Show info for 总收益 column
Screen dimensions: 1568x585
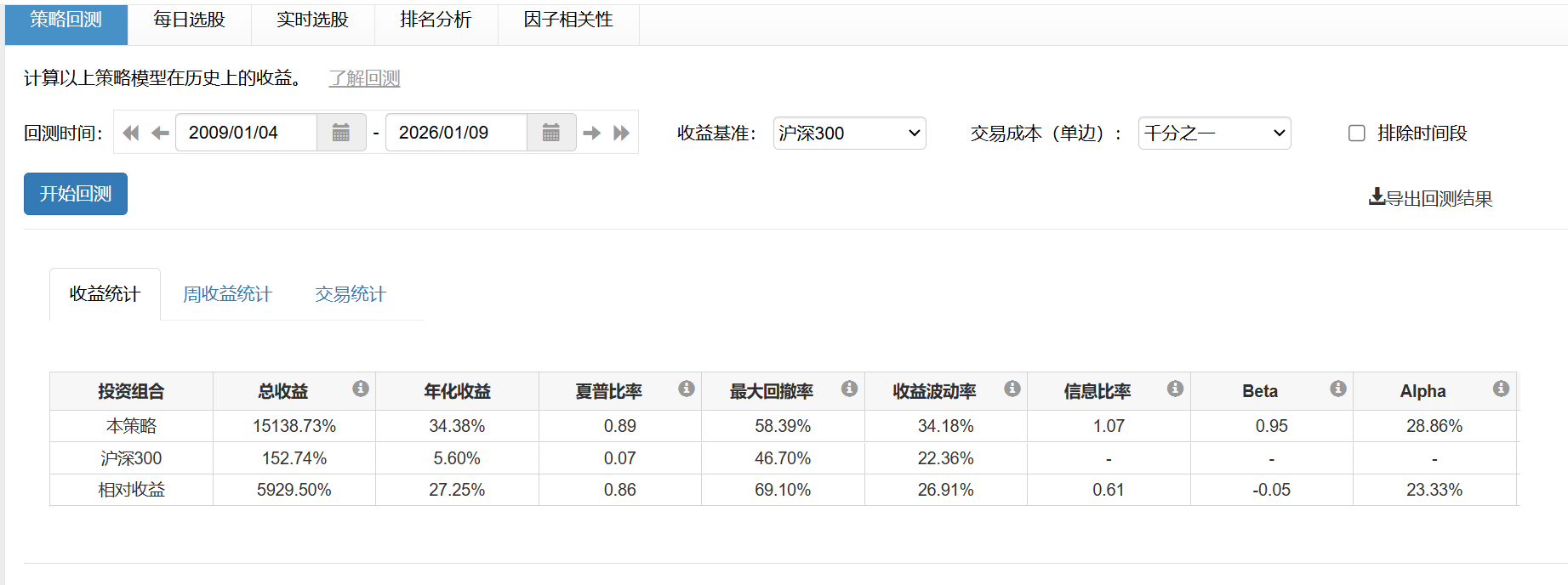tap(361, 389)
